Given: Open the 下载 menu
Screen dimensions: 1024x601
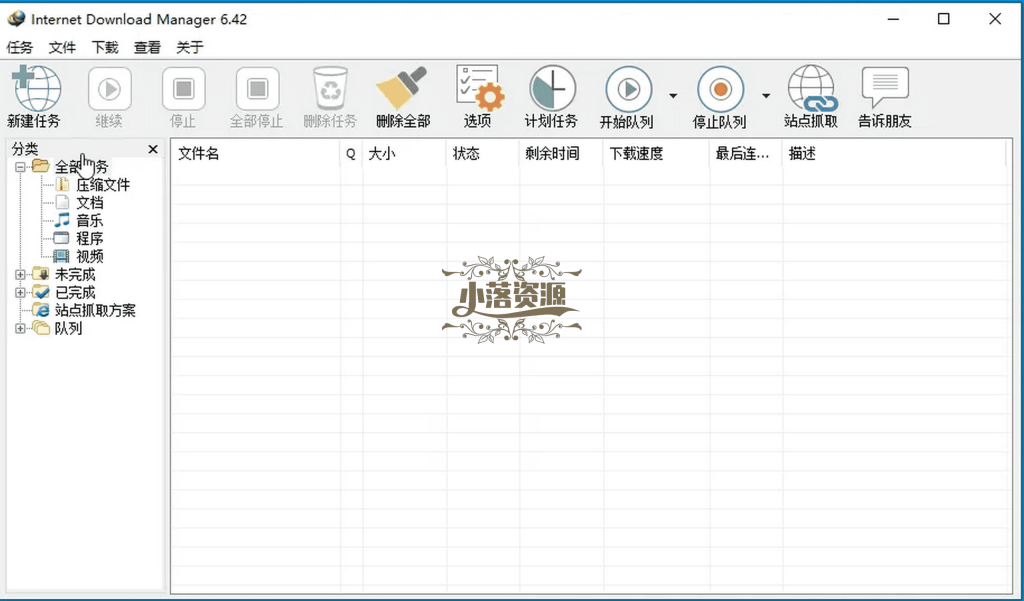Looking at the screenshot, I should point(104,47).
